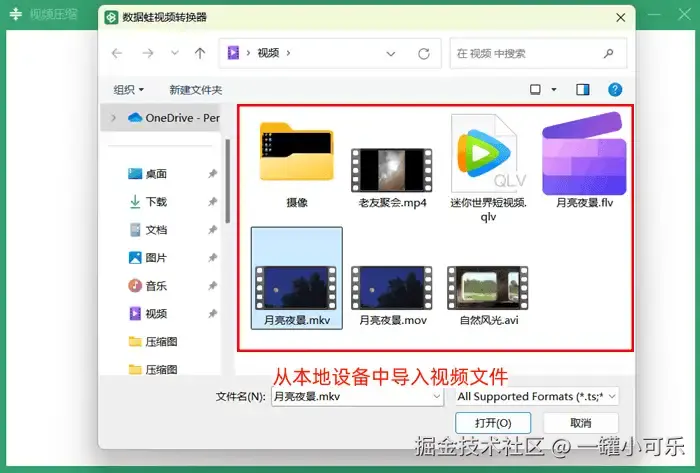Screen dimensions: 700x473
Task: Unpin 文档 via its pin icon
Action: pyautogui.click(x=212, y=230)
